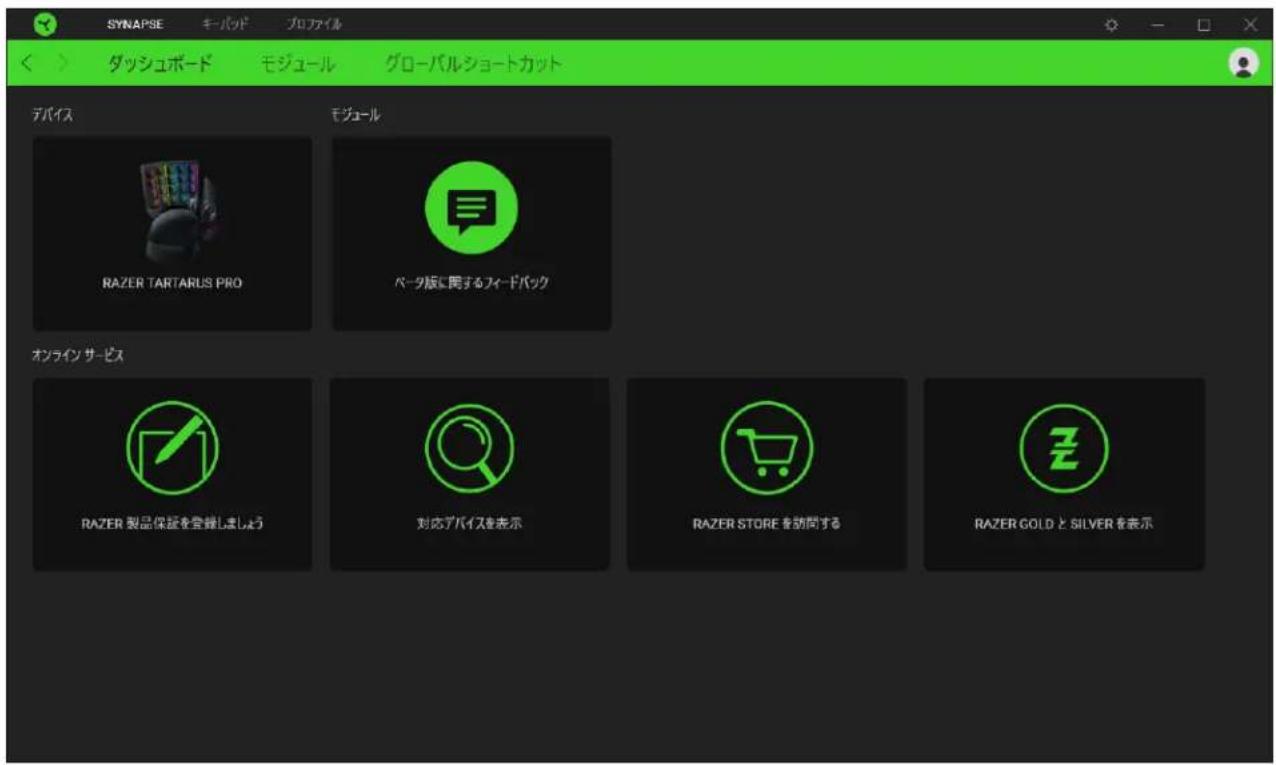This screenshot has height=765, width=1276.
Task: Click the Razer logo icon
Action: (46, 23)
